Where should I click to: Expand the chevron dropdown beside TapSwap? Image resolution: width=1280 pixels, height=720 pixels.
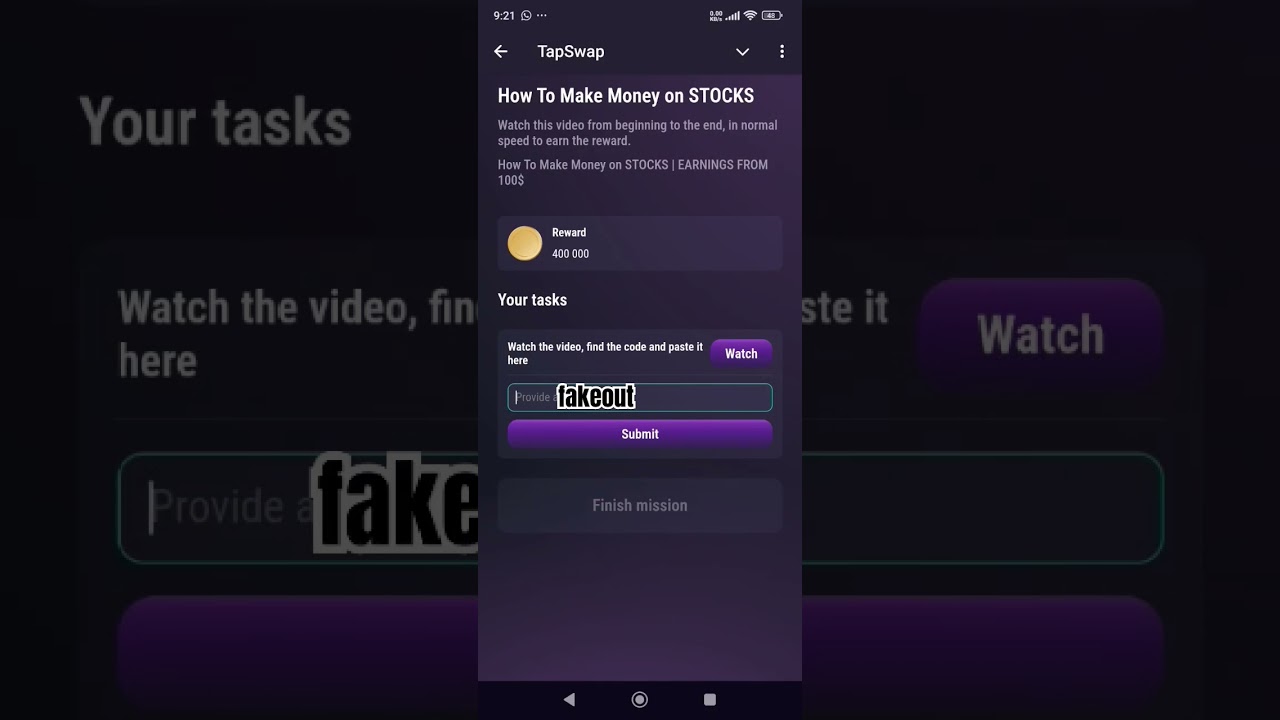[742, 52]
